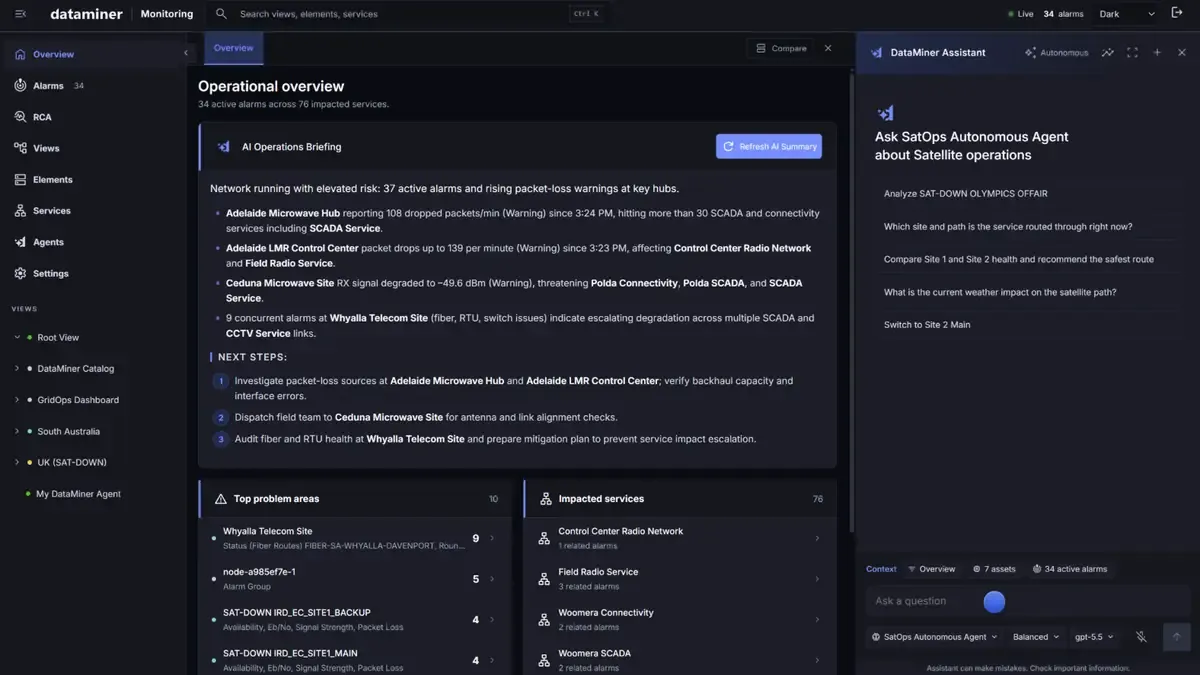Open the node-a985ef7e-1 alarm group chevron
Viewport: 1200px width, 675px height.
492,579
